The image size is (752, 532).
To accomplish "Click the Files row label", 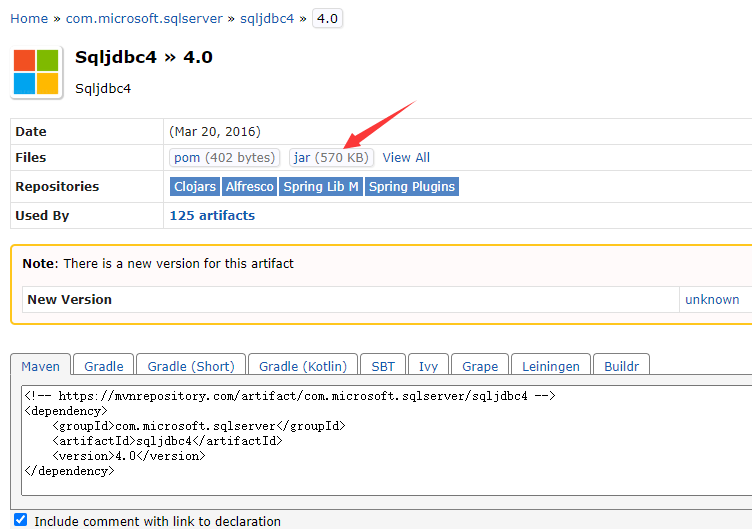I will [x=31, y=157].
